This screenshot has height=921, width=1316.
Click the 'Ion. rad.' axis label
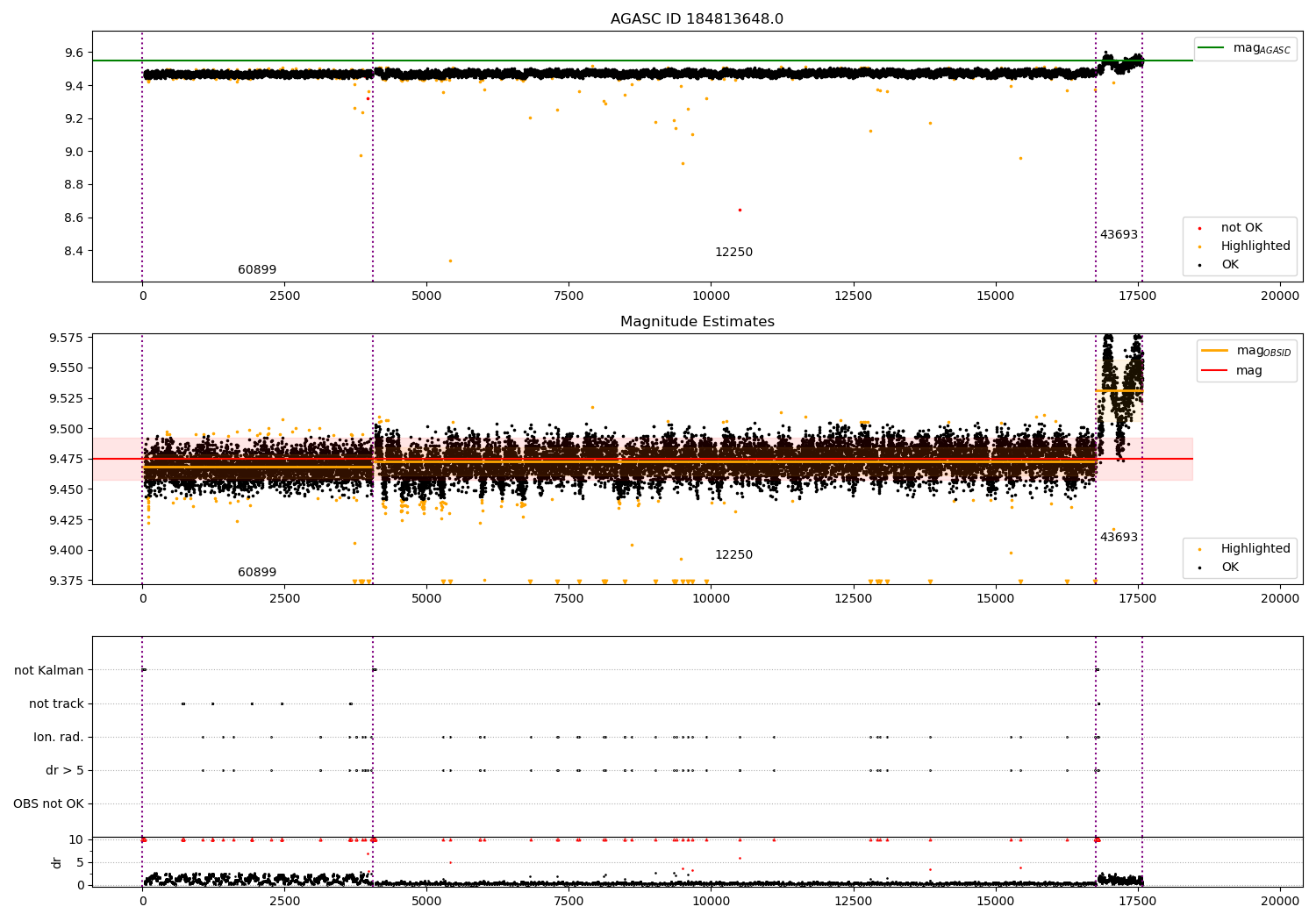coord(59,738)
